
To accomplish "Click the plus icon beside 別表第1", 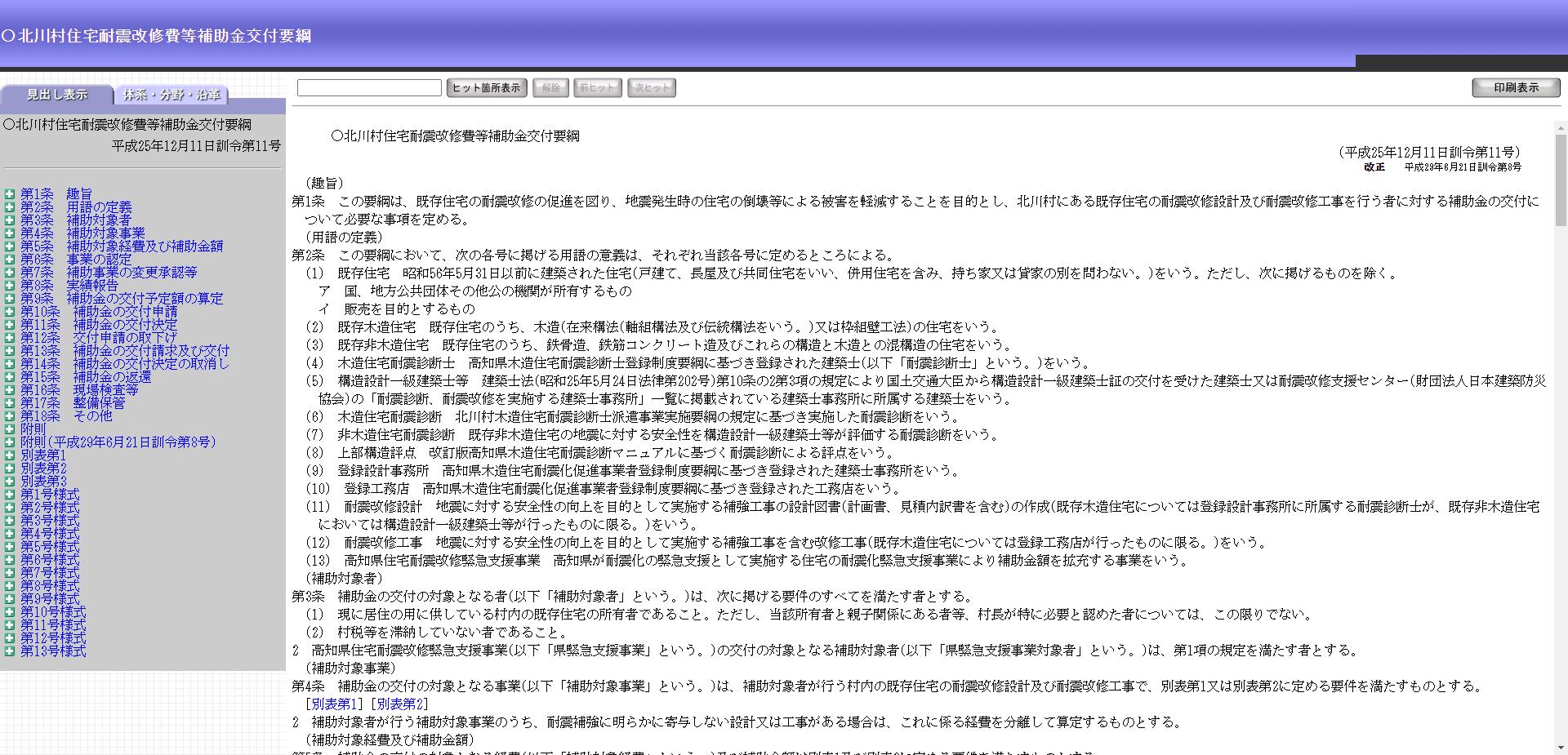I will (10, 455).
